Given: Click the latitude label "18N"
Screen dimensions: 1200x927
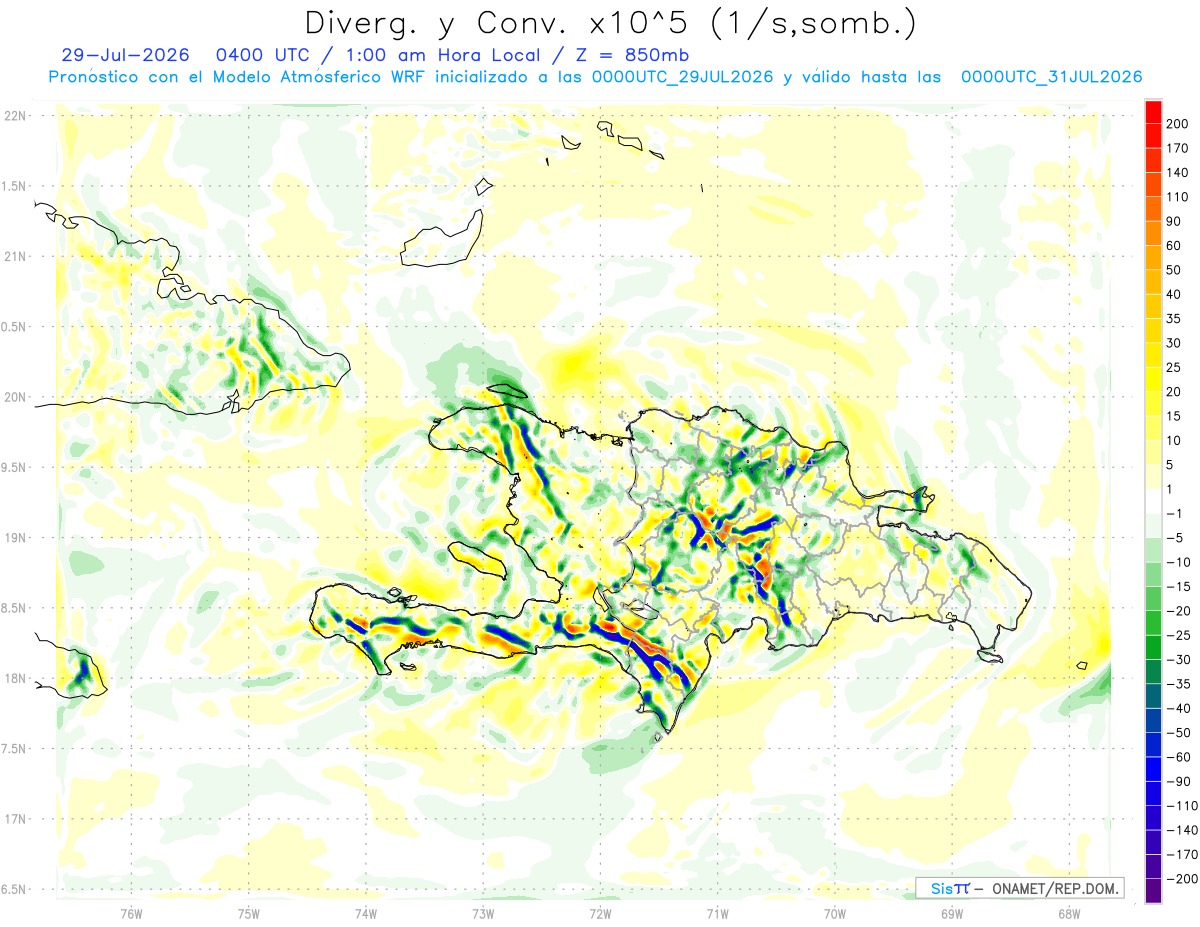Looking at the screenshot, I should pos(15,678).
